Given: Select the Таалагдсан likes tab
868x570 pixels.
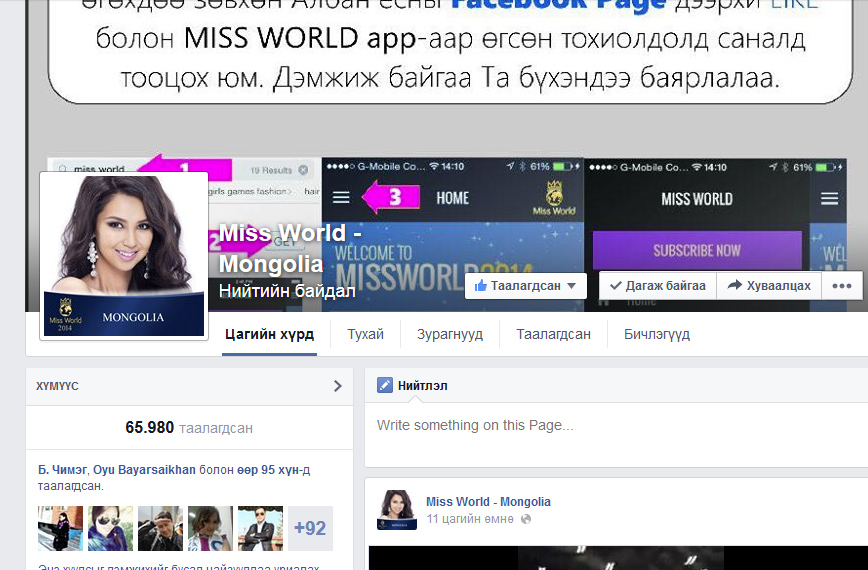Looking at the screenshot, I should pyautogui.click(x=554, y=334).
